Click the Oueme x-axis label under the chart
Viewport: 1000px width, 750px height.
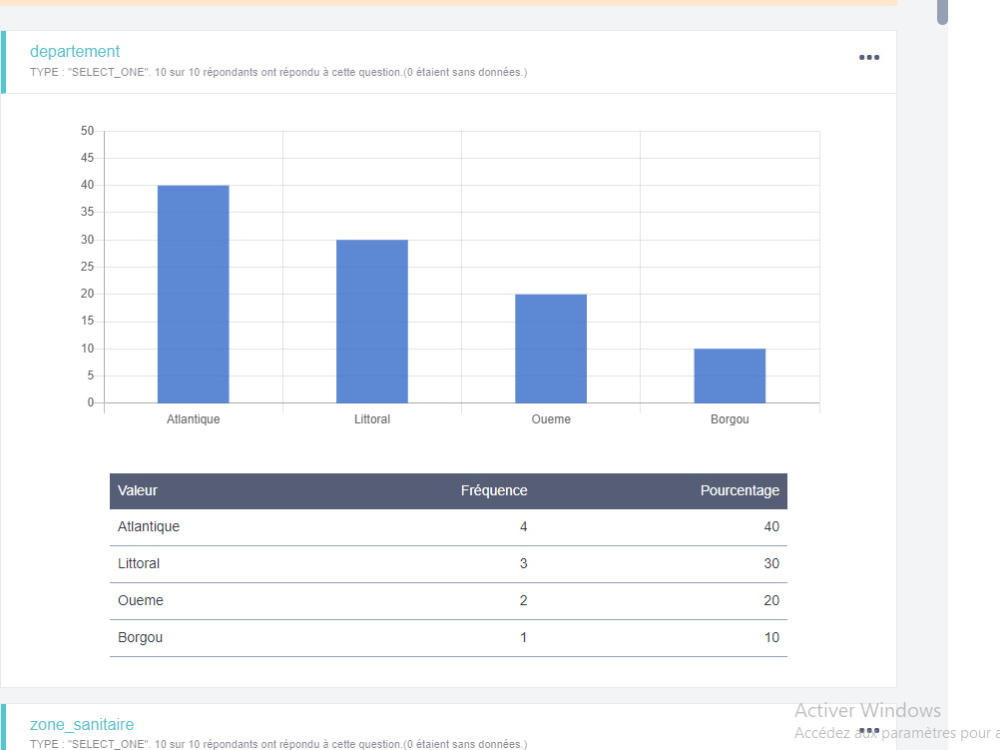(551, 419)
